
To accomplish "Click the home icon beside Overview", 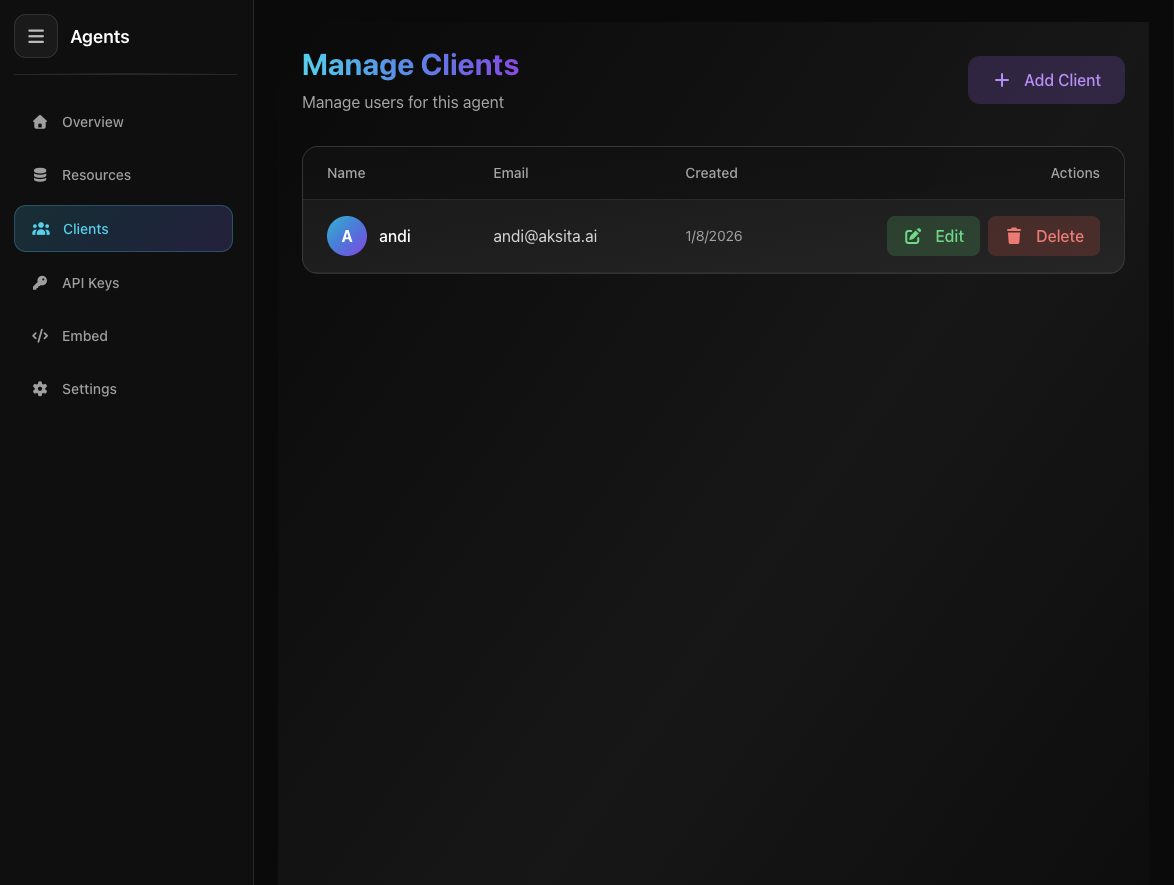I will (40, 121).
